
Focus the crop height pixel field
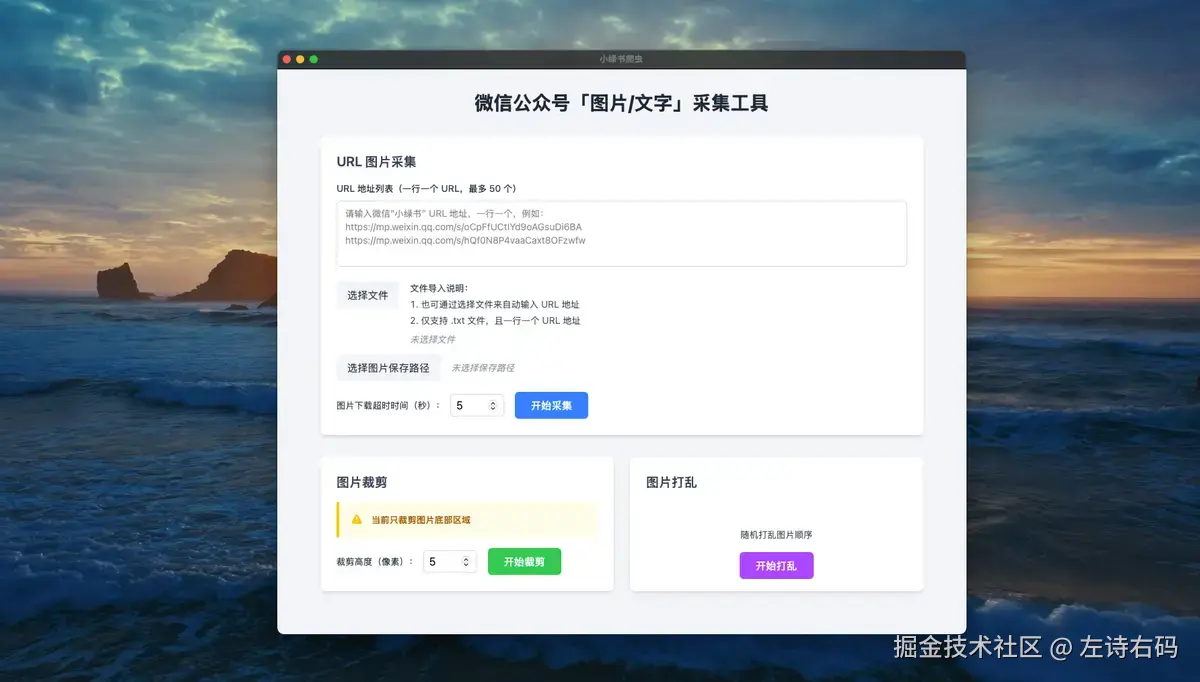click(449, 562)
